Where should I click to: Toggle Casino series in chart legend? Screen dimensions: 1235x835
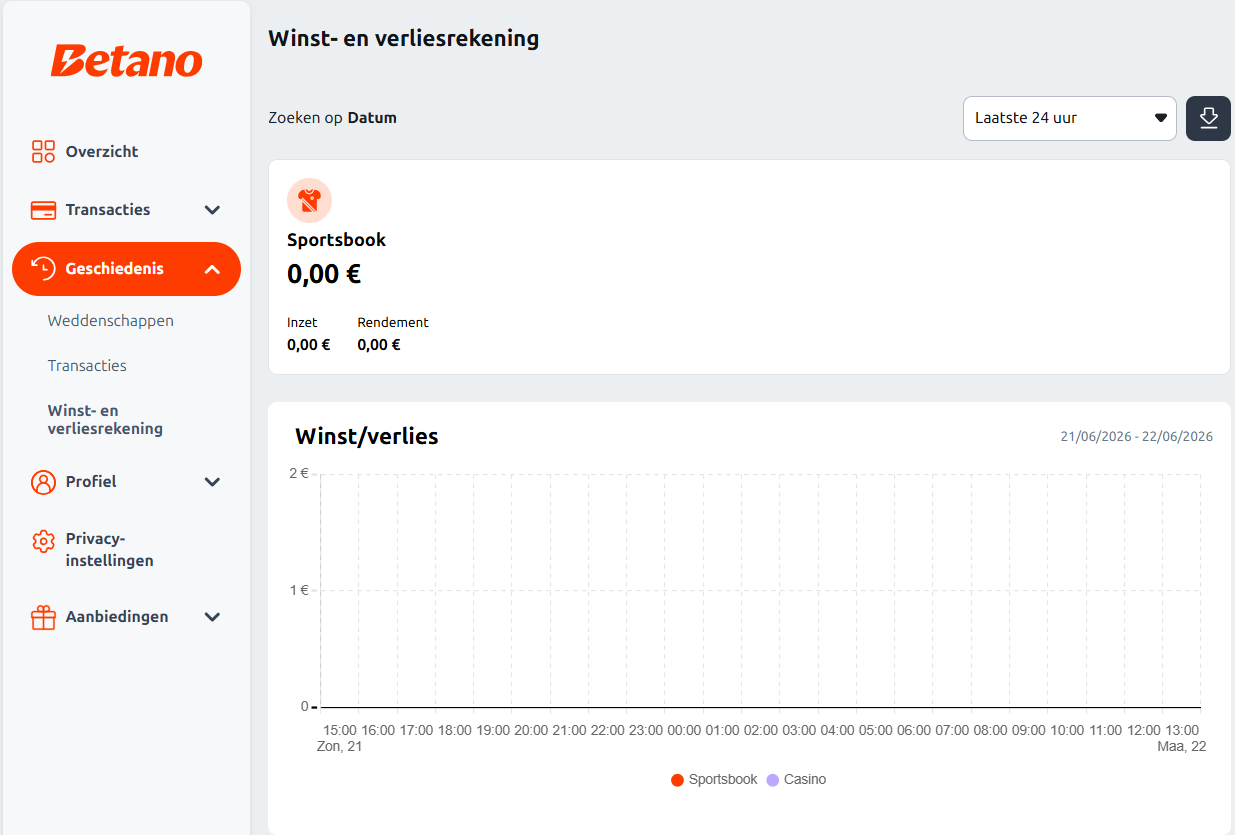pyautogui.click(x=796, y=779)
